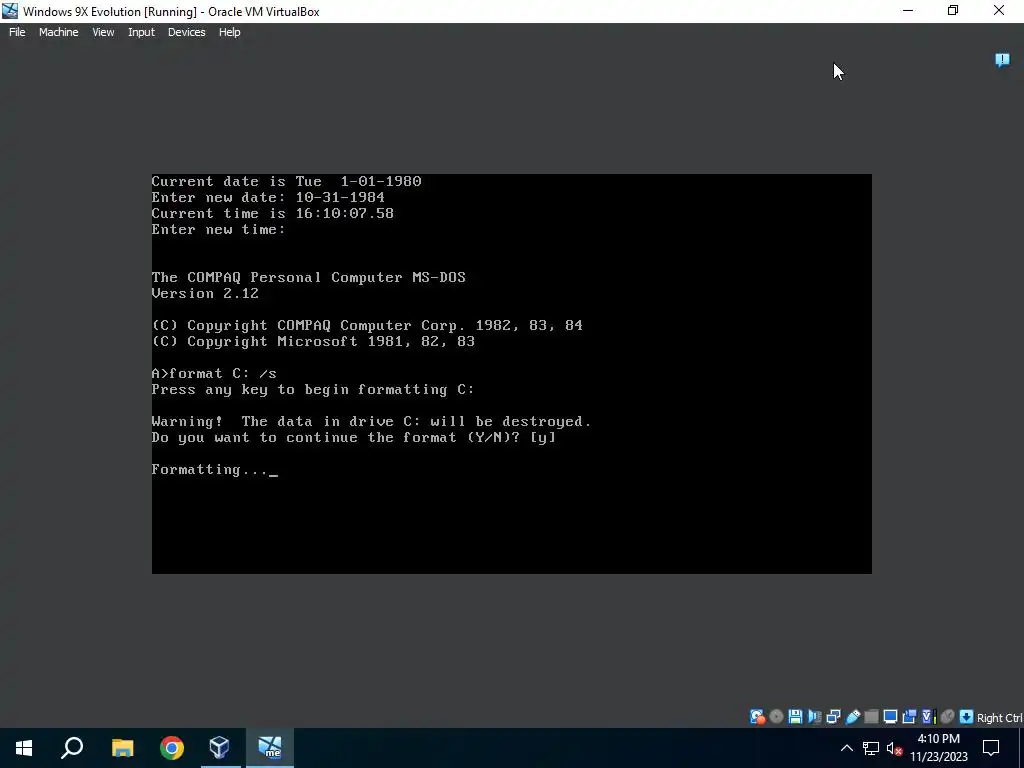Open the File menu
Viewport: 1024px width, 768px height.
tap(17, 32)
